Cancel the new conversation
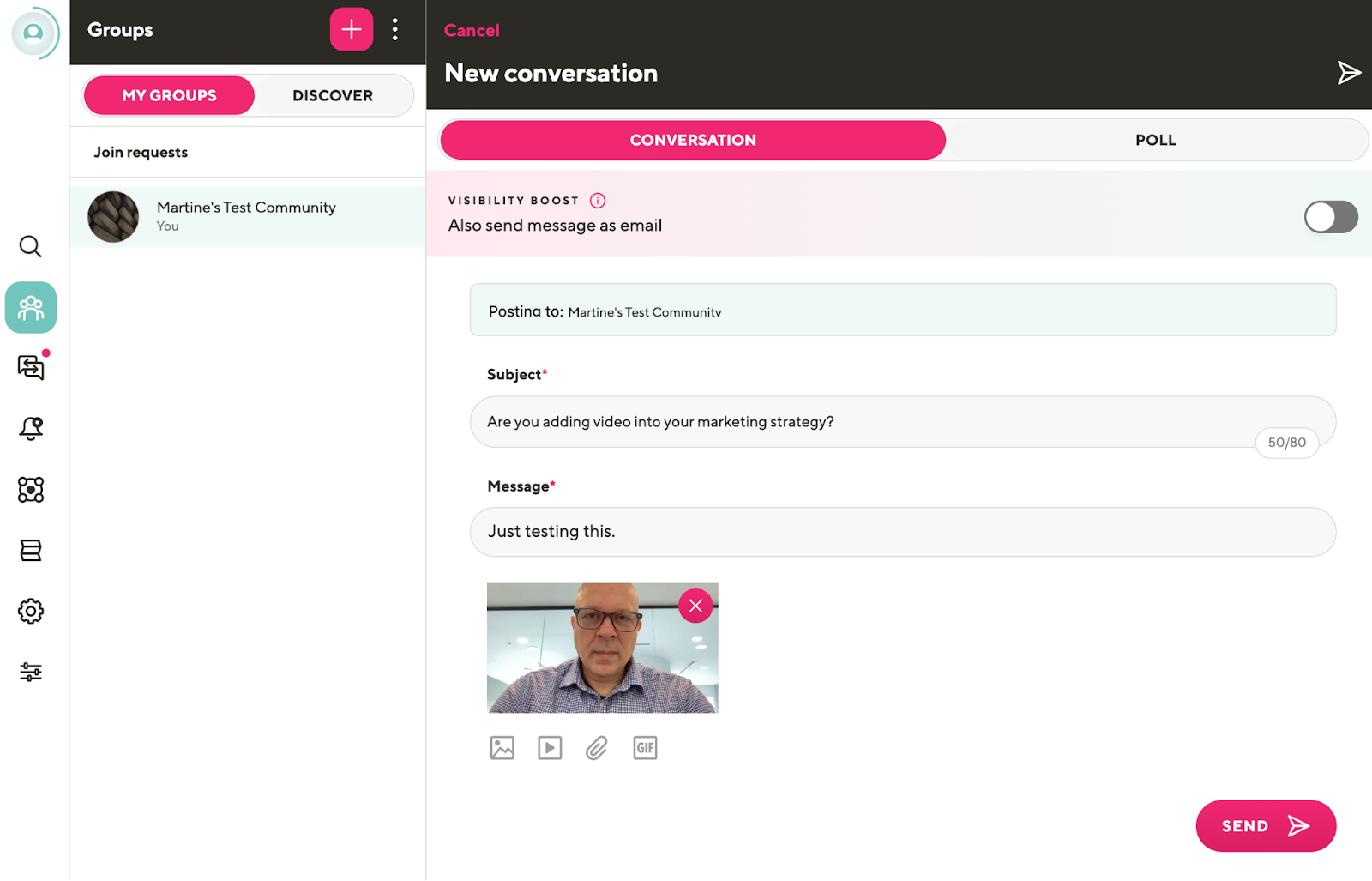The width and height of the screenshot is (1372, 881). pyautogui.click(x=471, y=30)
